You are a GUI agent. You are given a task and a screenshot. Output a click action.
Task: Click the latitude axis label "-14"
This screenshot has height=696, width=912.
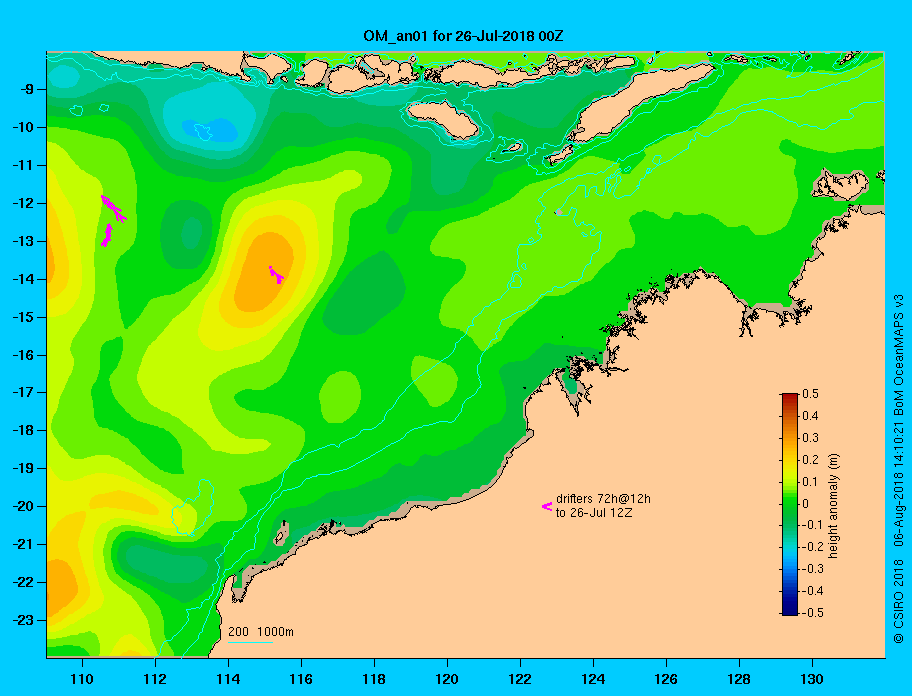click(x=23, y=279)
